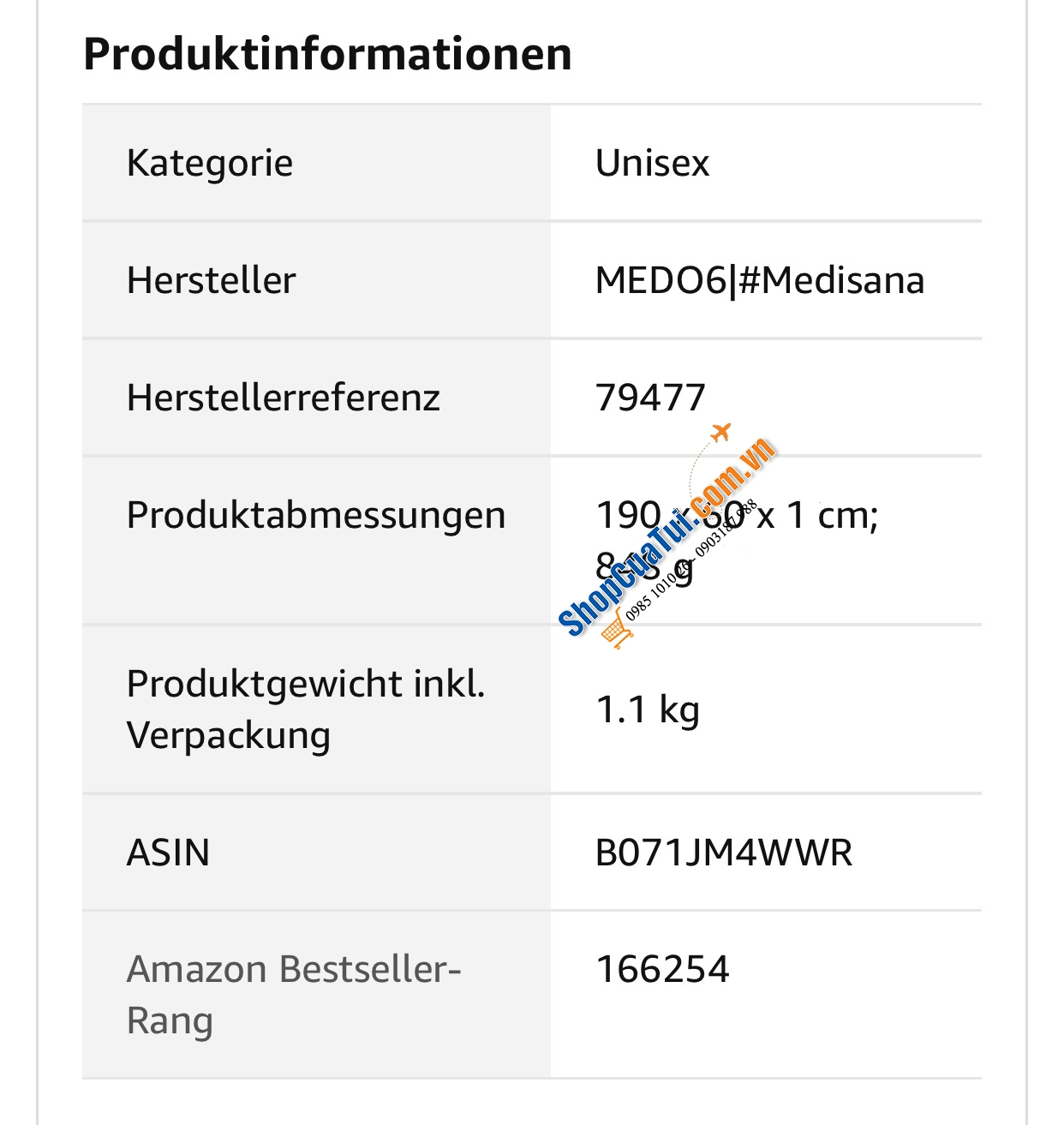Select the reference number 79477

[x=650, y=398]
